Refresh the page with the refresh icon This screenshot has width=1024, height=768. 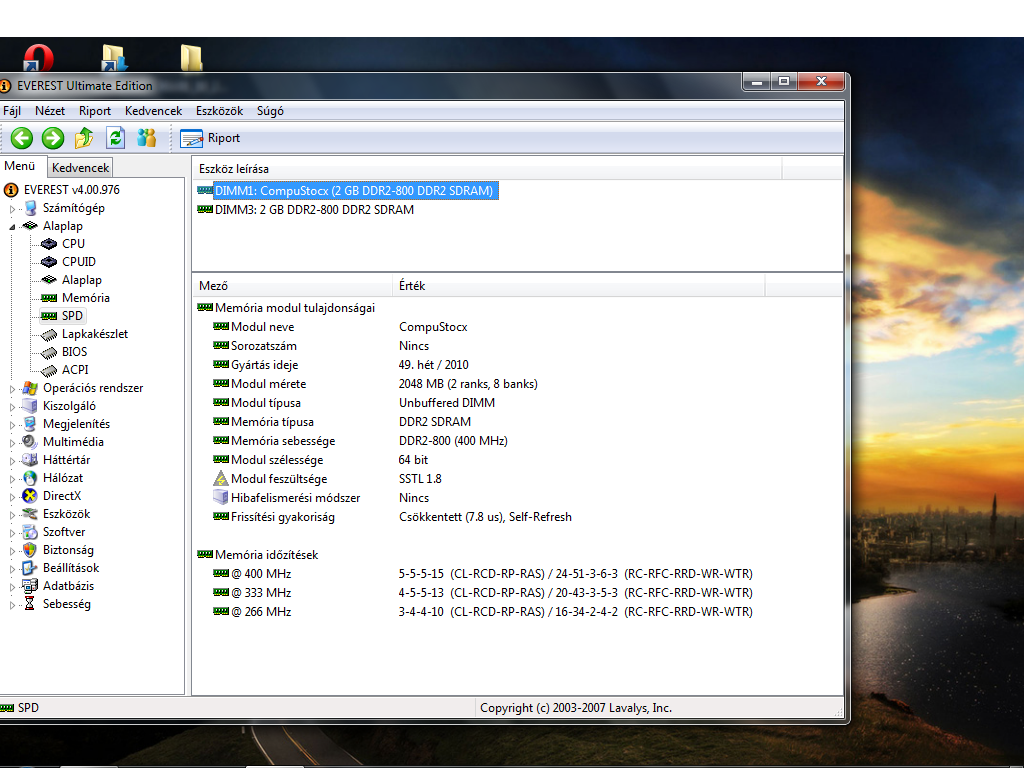pos(116,138)
